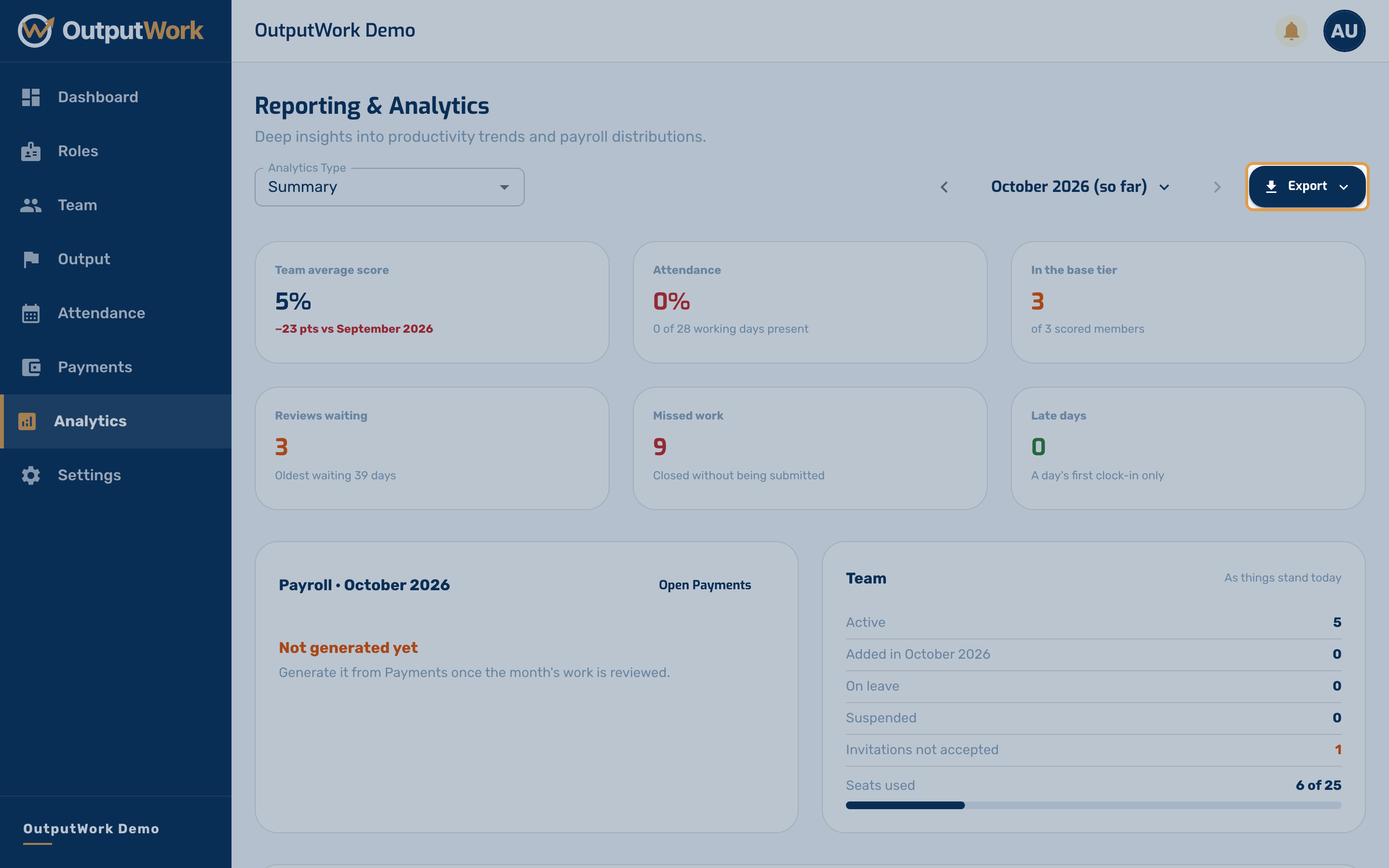Click the OutputWork logo mark
Viewport: 1389px width, 868px height.
coord(36,30)
